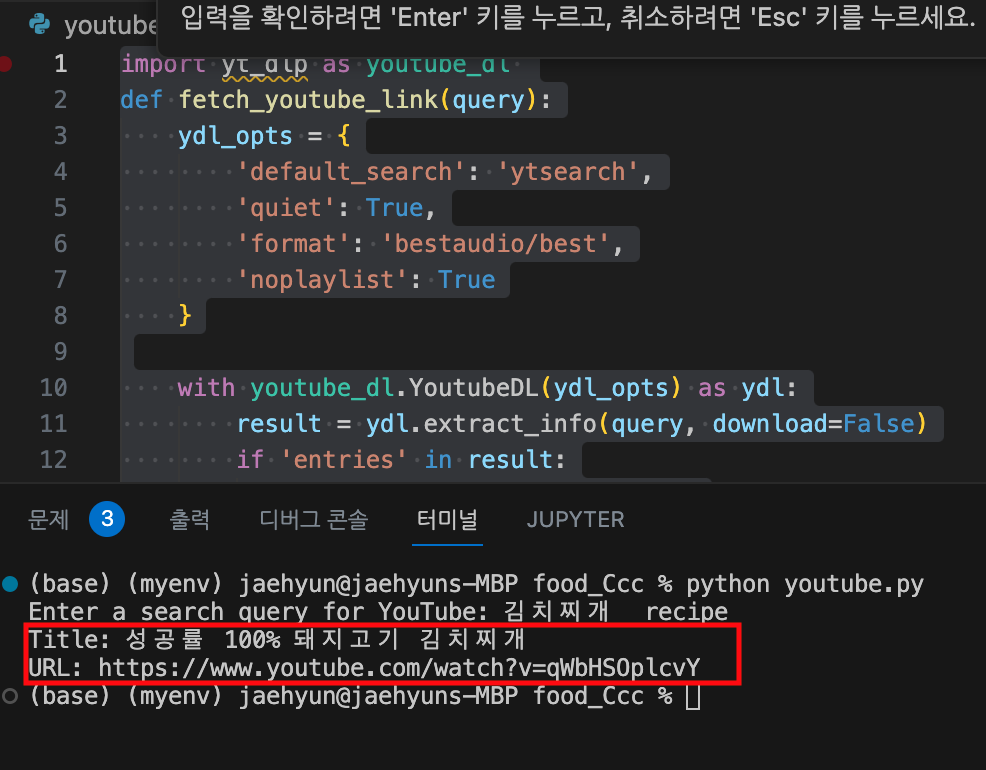Click line number 10 in the gutter
This screenshot has height=770, width=986.
coord(53,387)
